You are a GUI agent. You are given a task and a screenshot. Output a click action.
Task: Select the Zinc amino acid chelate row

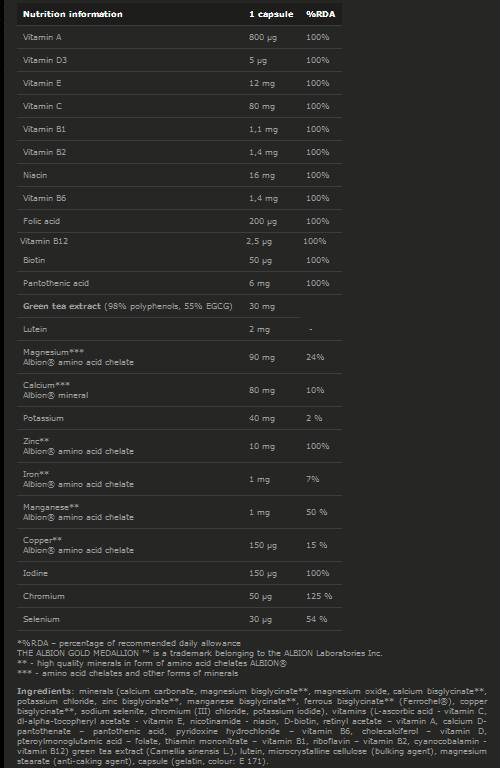coord(179,446)
